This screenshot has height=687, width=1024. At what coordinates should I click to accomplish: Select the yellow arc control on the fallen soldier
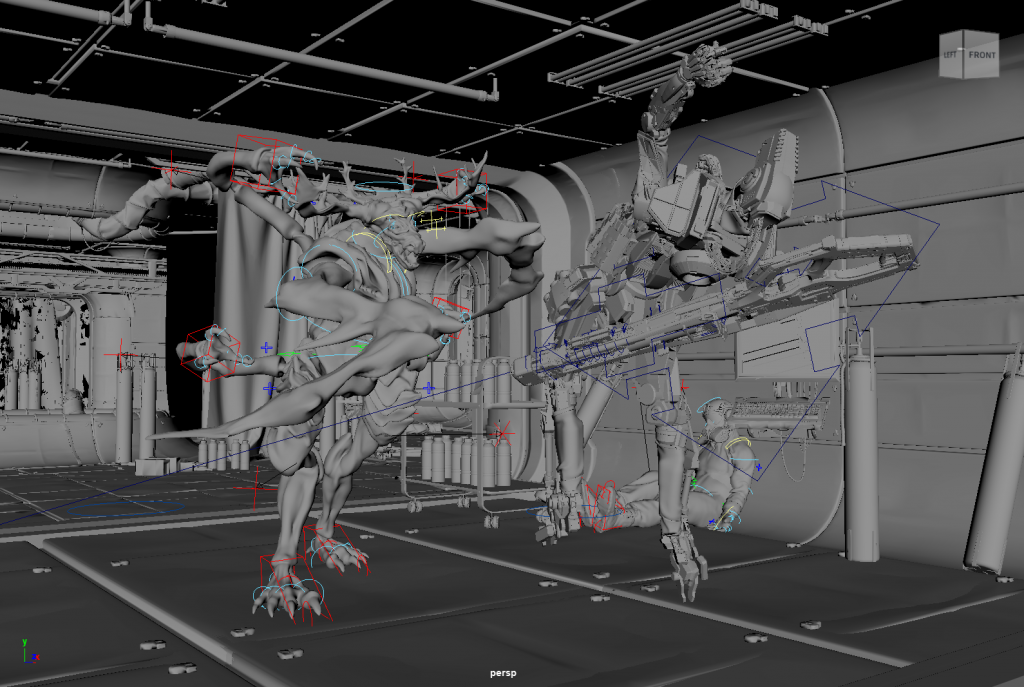pos(738,441)
